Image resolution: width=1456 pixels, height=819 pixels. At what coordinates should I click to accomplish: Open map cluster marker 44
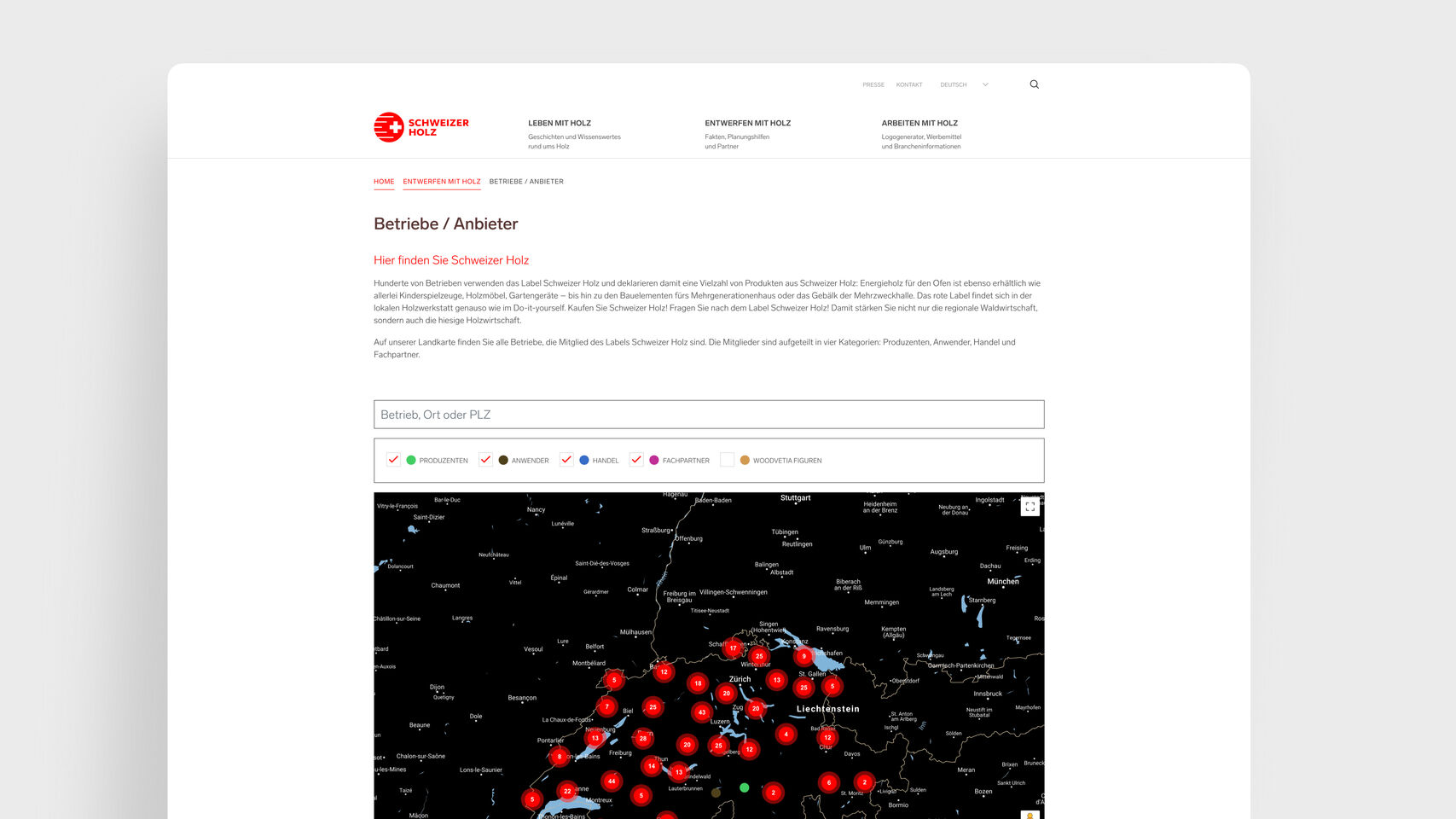point(612,781)
